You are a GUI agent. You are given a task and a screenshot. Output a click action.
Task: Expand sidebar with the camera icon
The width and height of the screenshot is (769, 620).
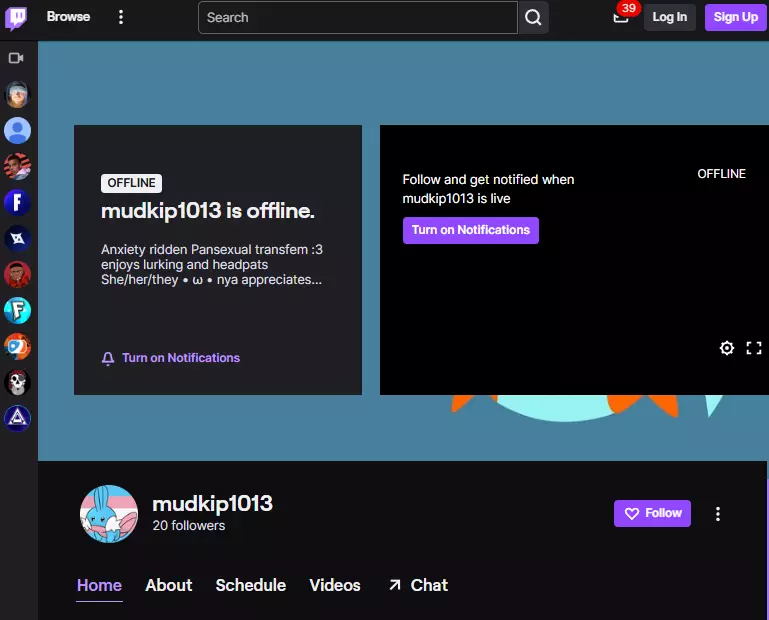click(16, 58)
